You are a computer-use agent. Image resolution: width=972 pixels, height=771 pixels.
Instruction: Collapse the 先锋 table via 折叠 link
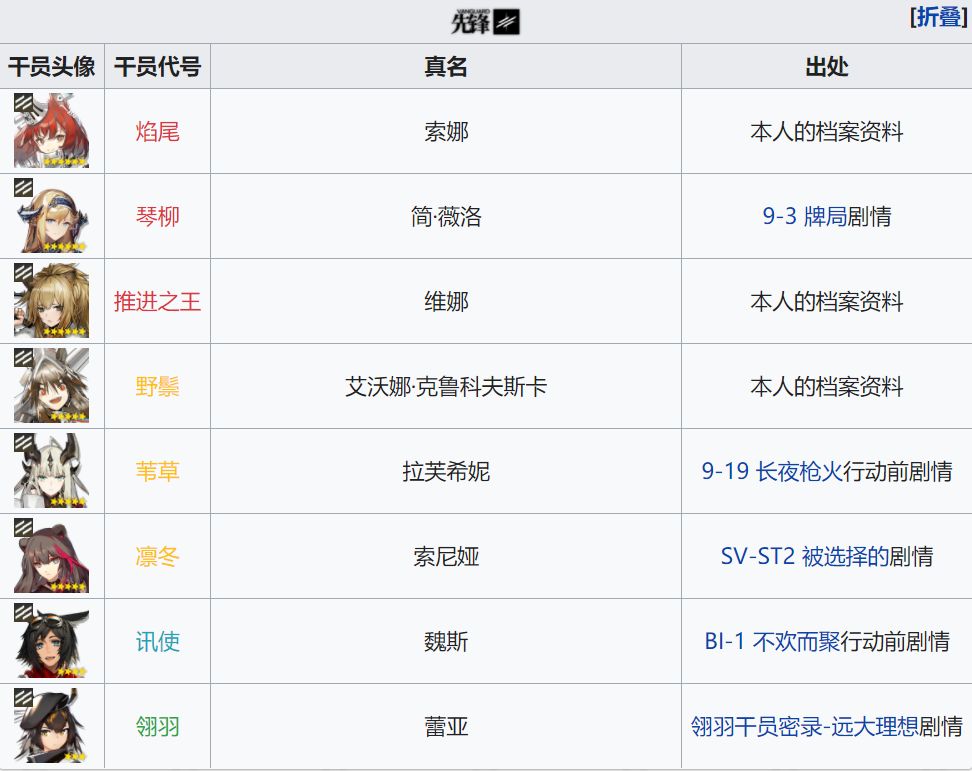coord(939,17)
